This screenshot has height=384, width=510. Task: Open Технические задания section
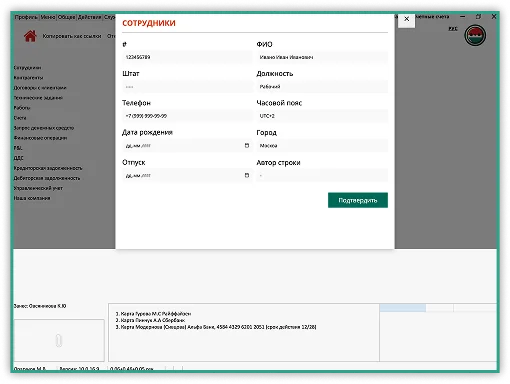pyautogui.click(x=38, y=98)
